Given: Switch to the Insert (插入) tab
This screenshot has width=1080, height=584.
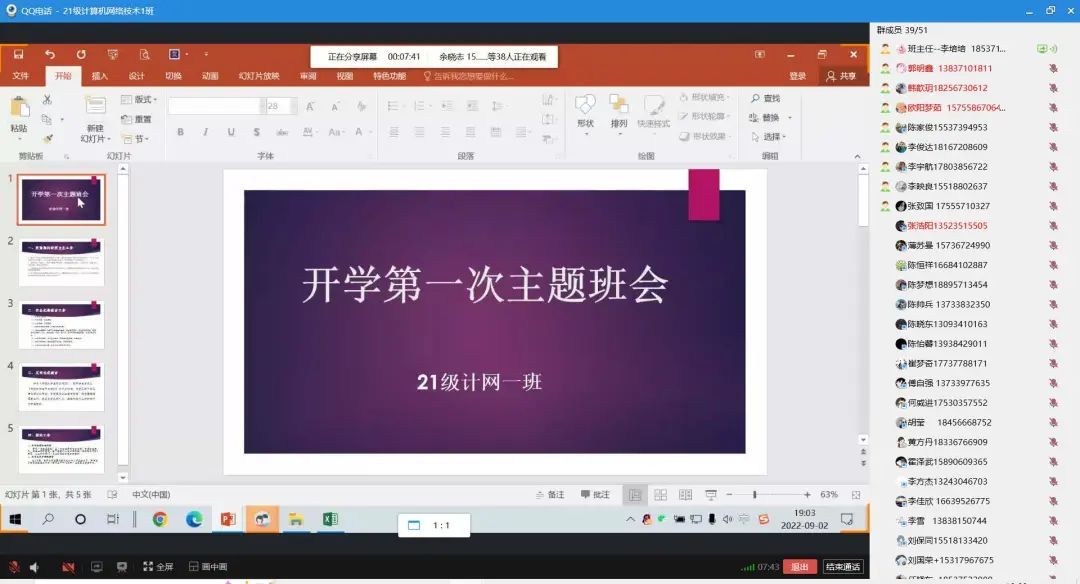Looking at the screenshot, I should point(100,76).
